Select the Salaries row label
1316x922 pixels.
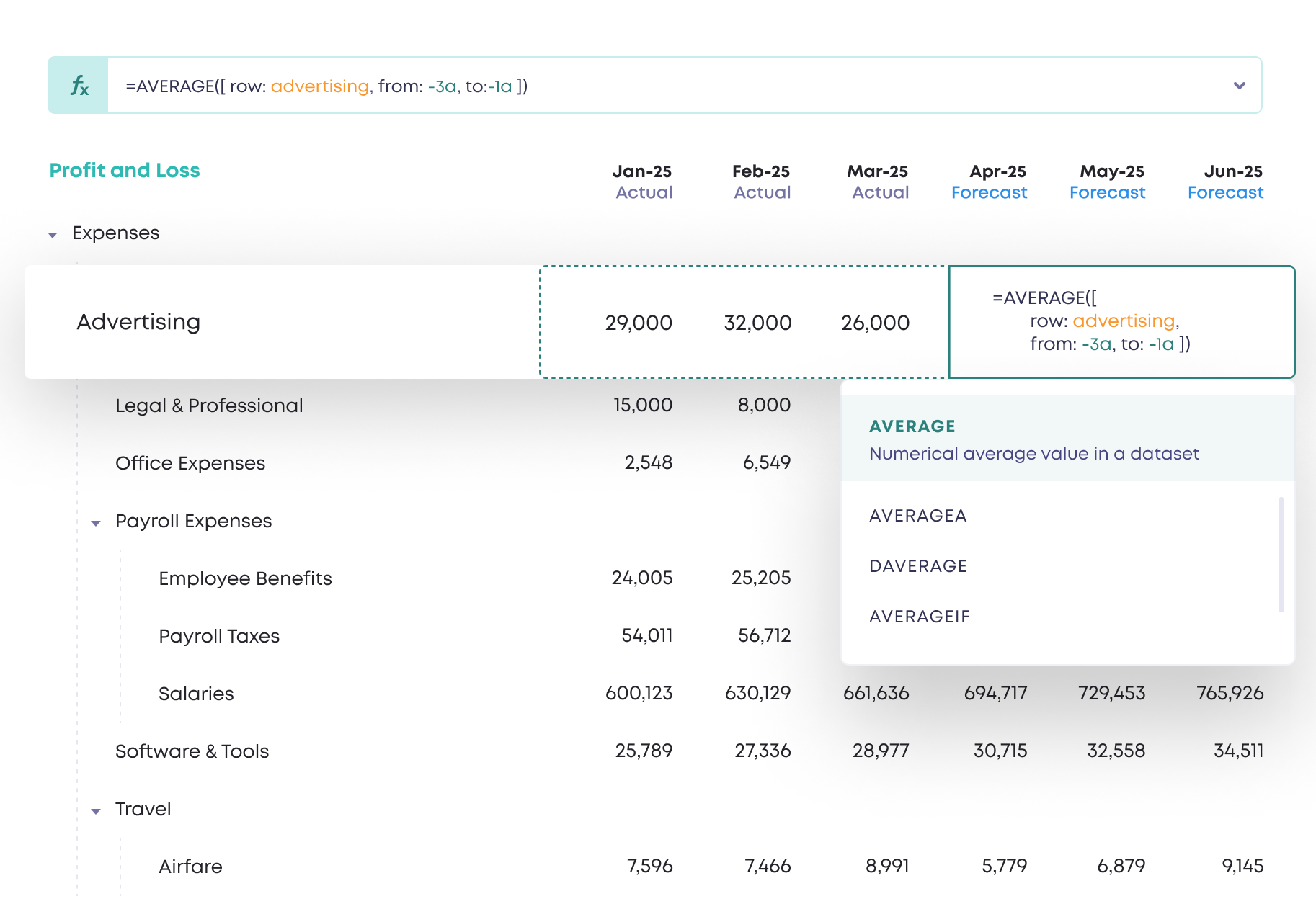196,693
